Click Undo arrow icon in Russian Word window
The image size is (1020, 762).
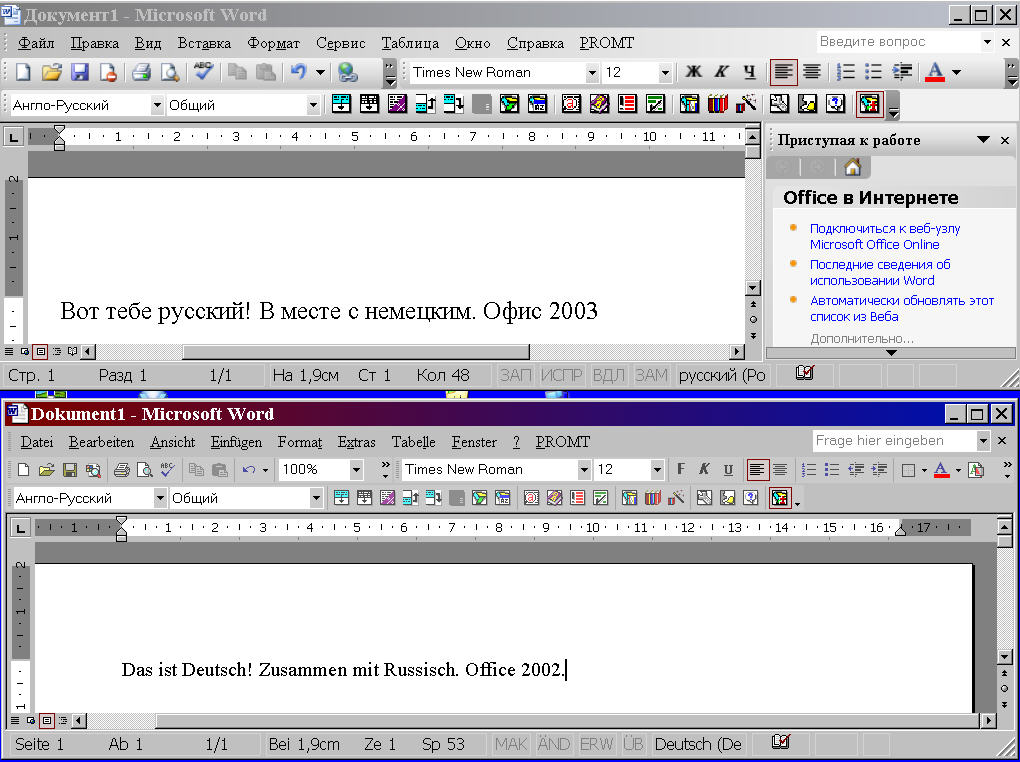click(299, 72)
